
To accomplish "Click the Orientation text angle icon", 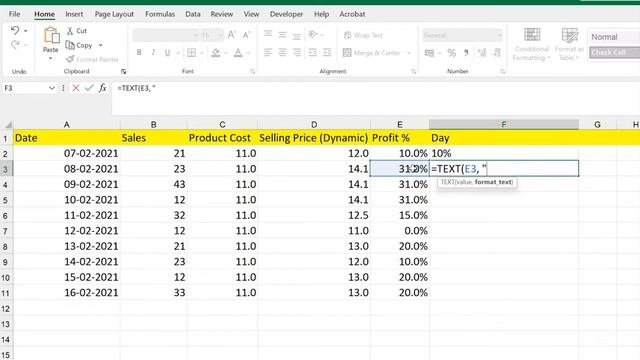I will [313, 35].
